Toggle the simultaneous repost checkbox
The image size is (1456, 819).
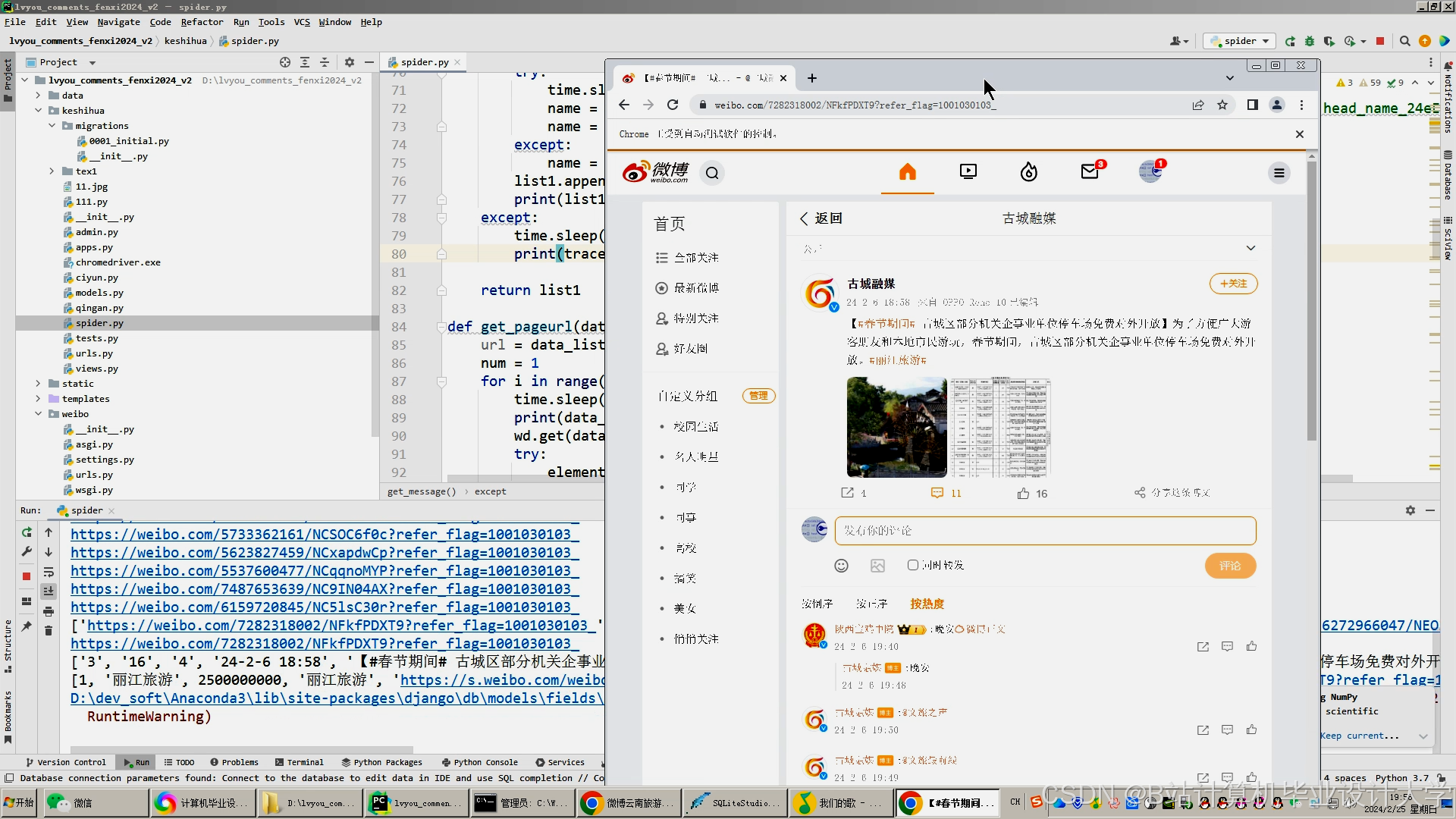click(913, 565)
